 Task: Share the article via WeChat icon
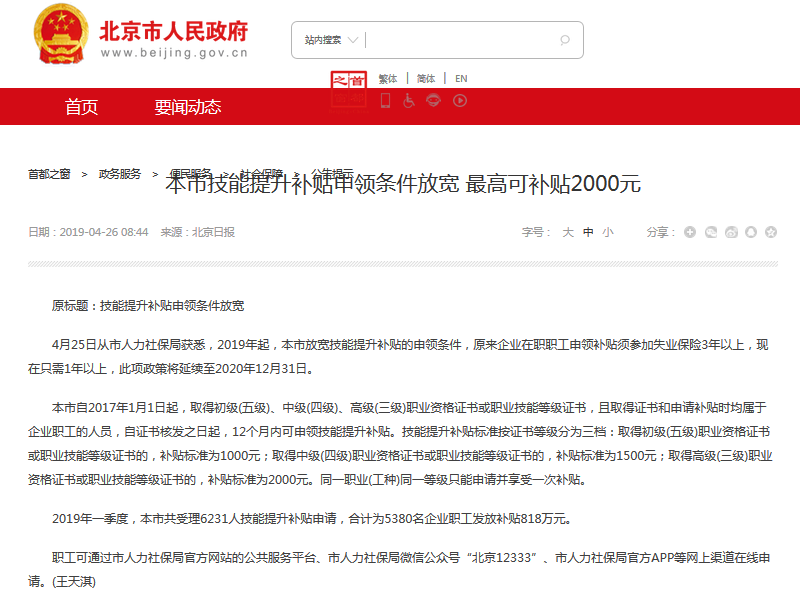(x=711, y=231)
